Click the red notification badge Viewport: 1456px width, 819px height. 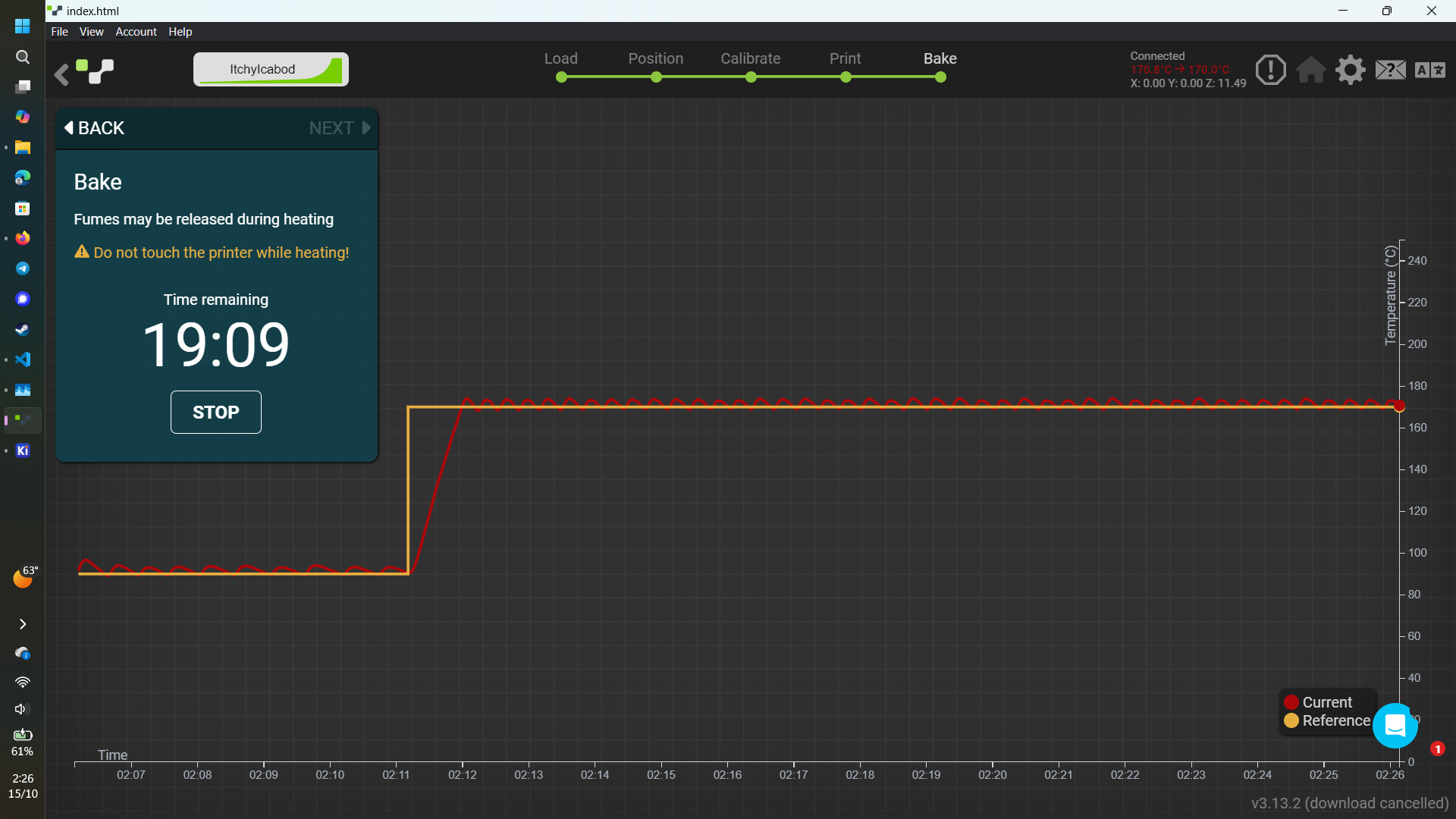tap(1438, 748)
